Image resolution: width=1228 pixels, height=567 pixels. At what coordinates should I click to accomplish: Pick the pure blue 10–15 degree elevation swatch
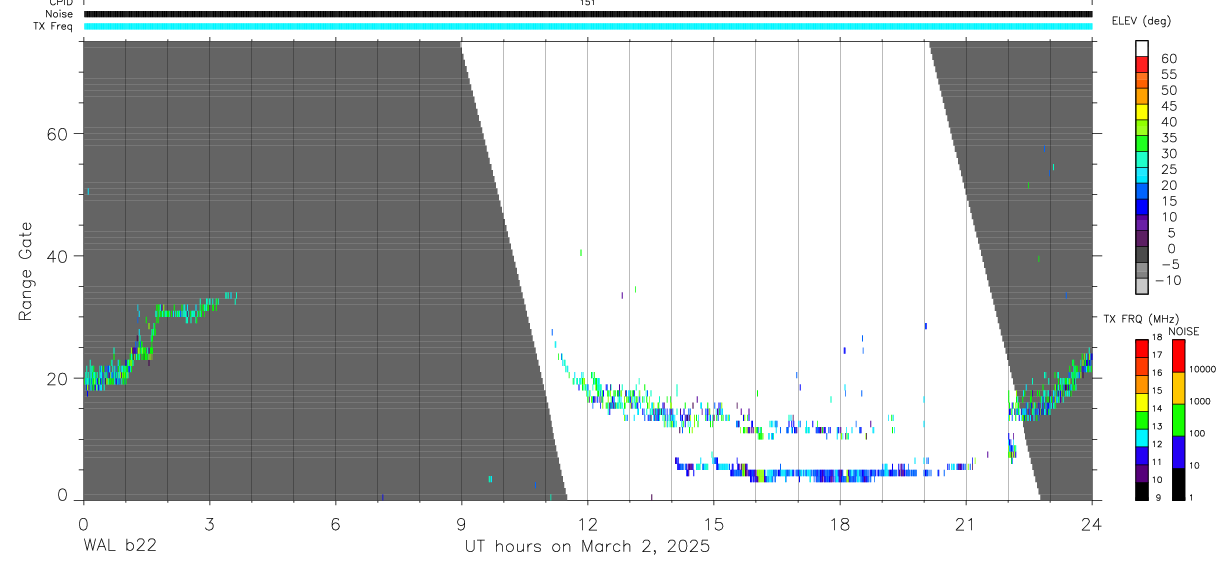(x=1142, y=208)
